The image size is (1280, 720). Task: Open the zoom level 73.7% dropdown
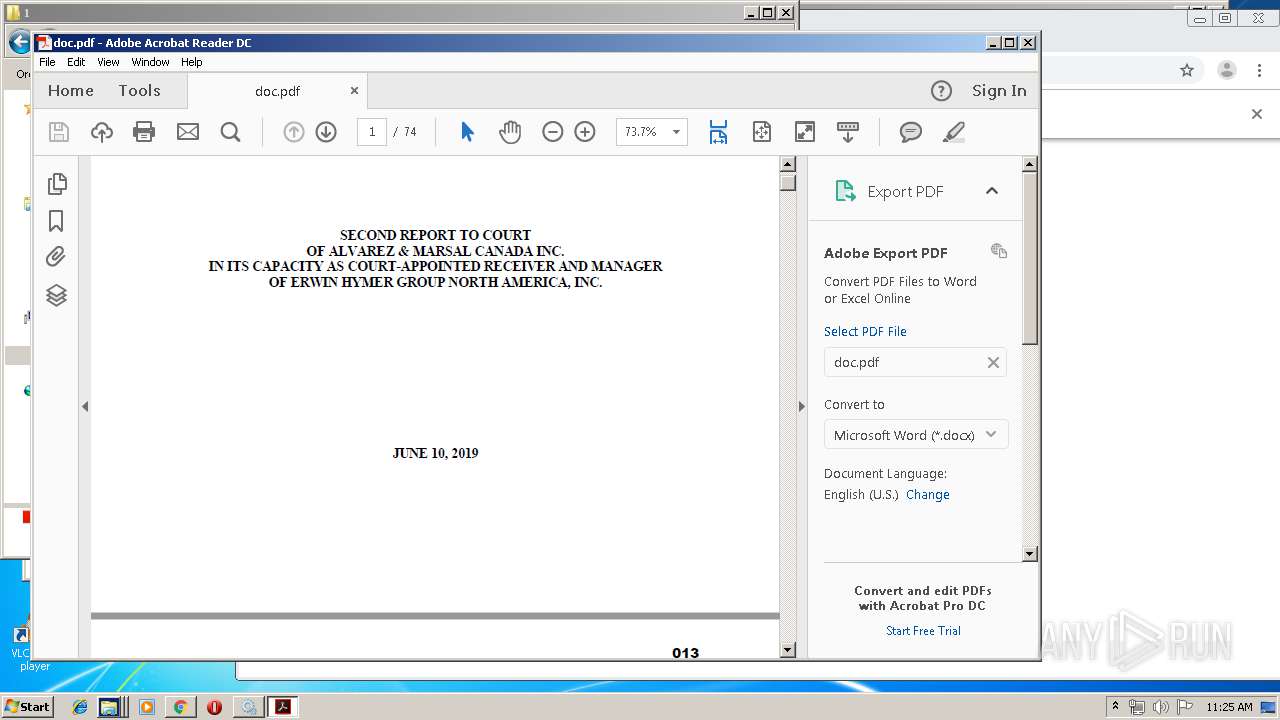(676, 132)
